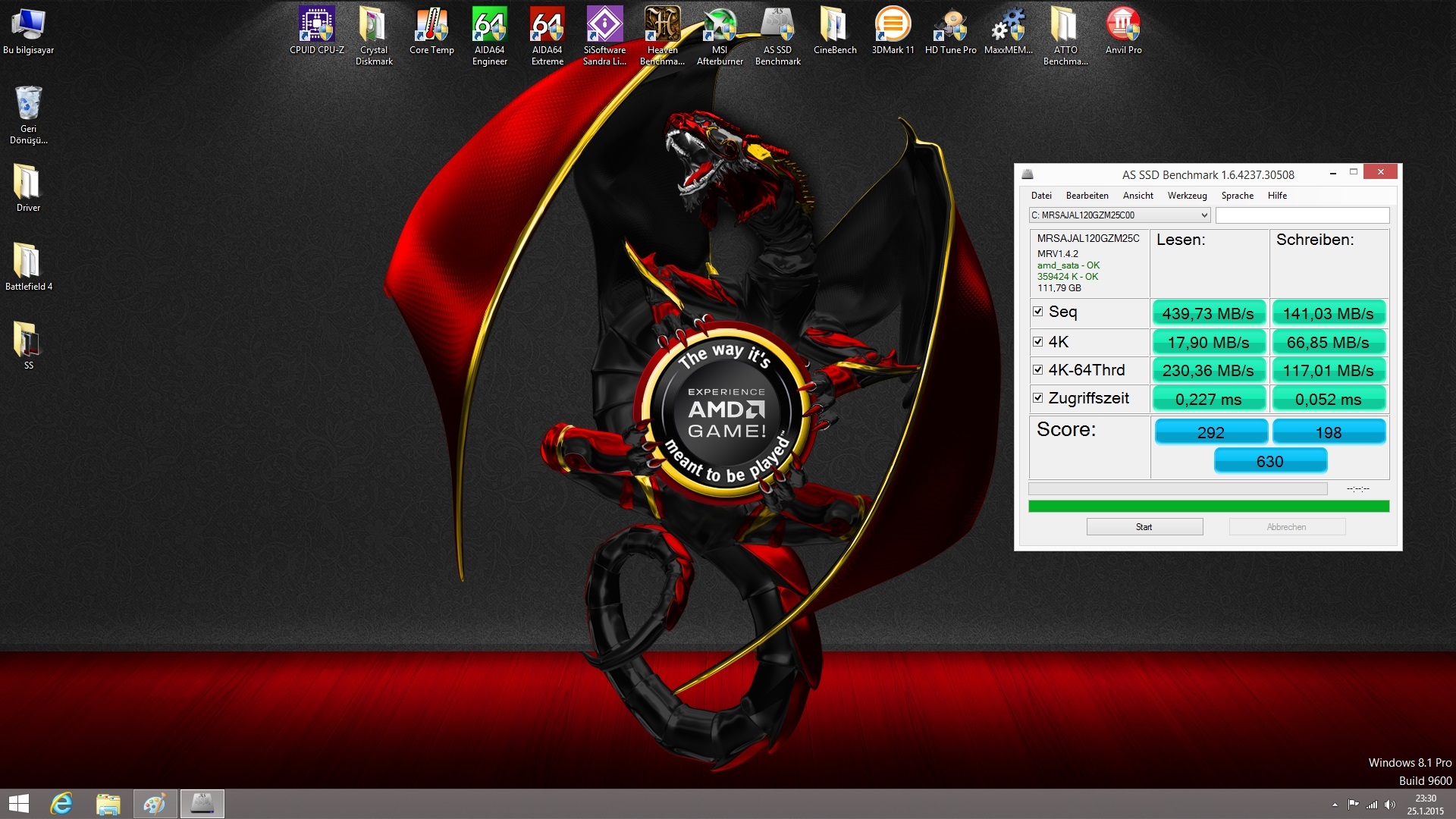Show hidden tray icons arrow
The image size is (1456, 819).
1335,805
